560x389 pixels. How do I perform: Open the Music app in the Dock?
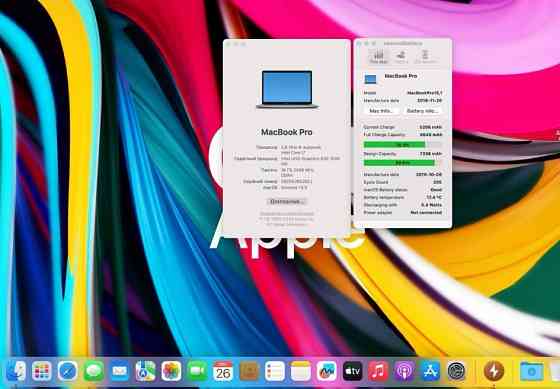379,371
